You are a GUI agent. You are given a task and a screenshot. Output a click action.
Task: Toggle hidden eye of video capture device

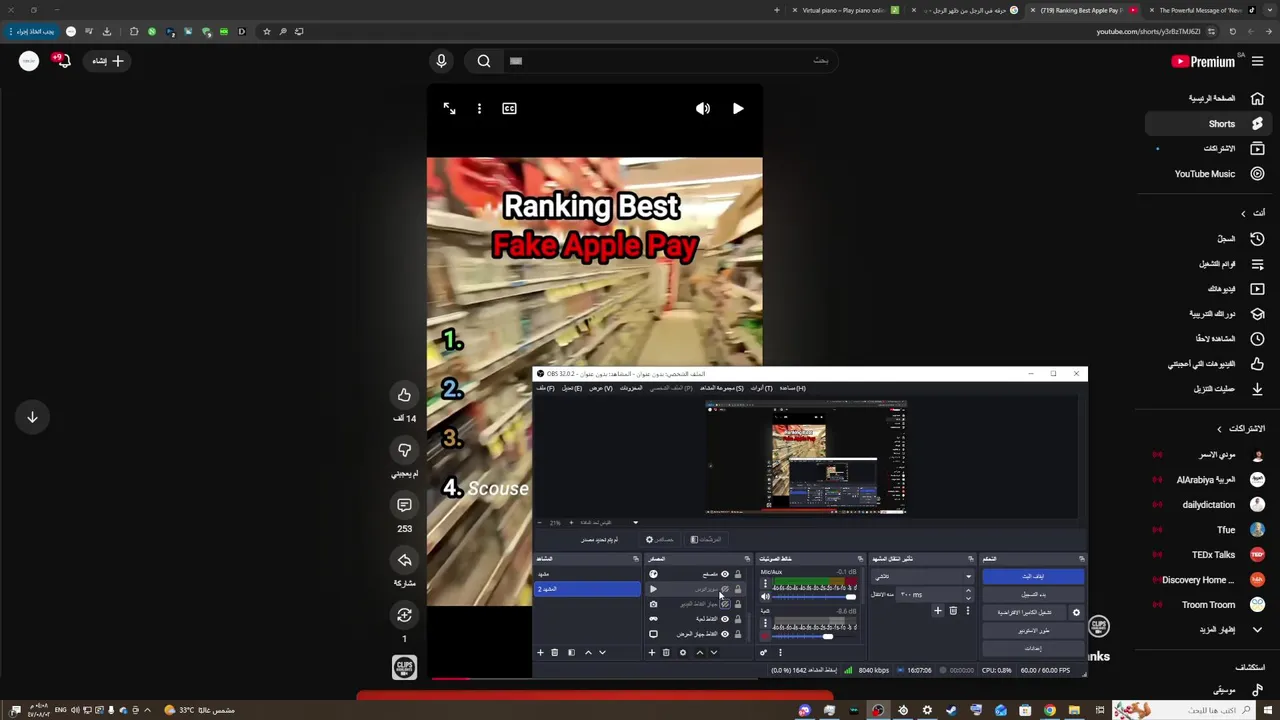(725, 604)
